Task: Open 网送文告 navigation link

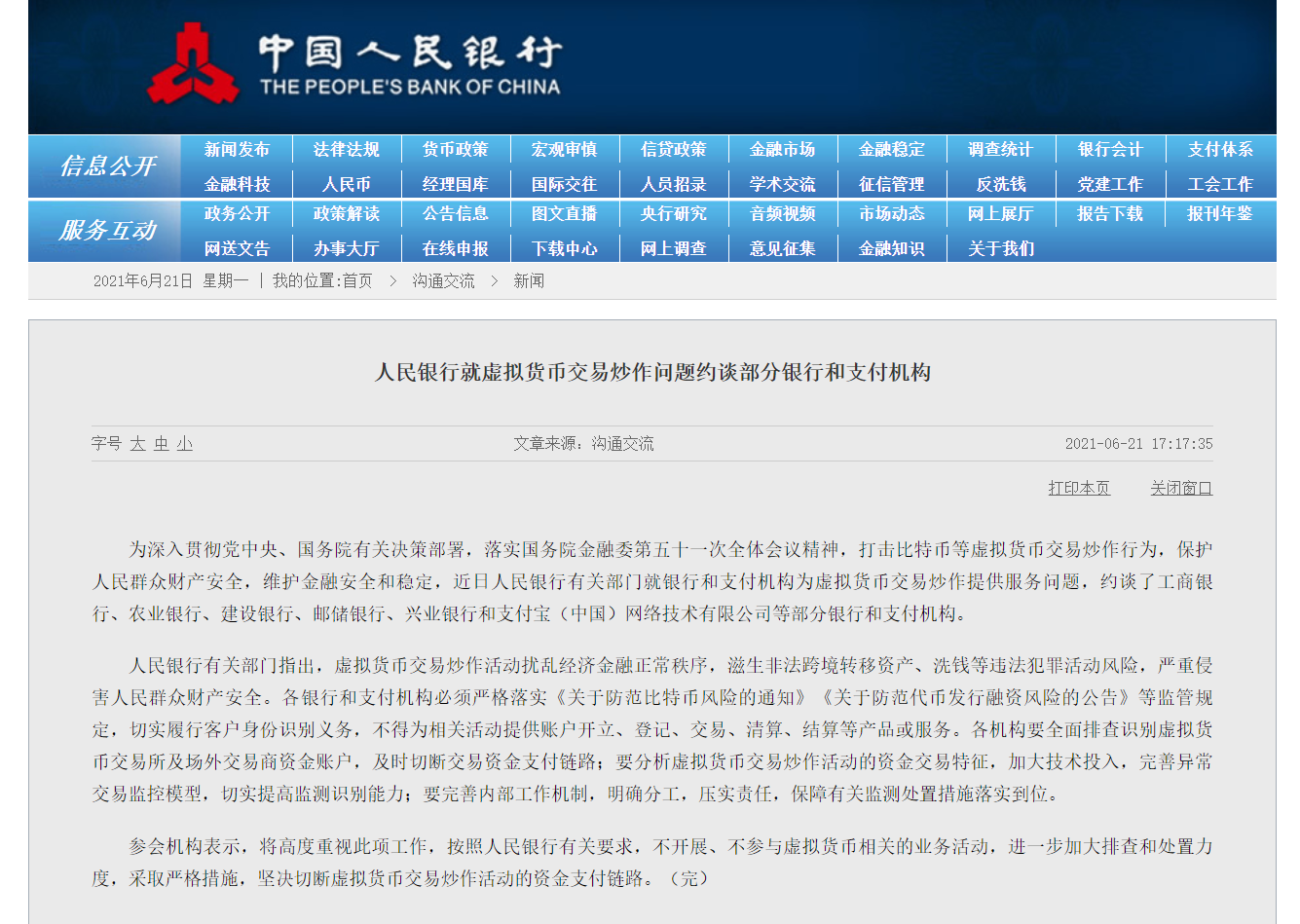Action: point(237,248)
